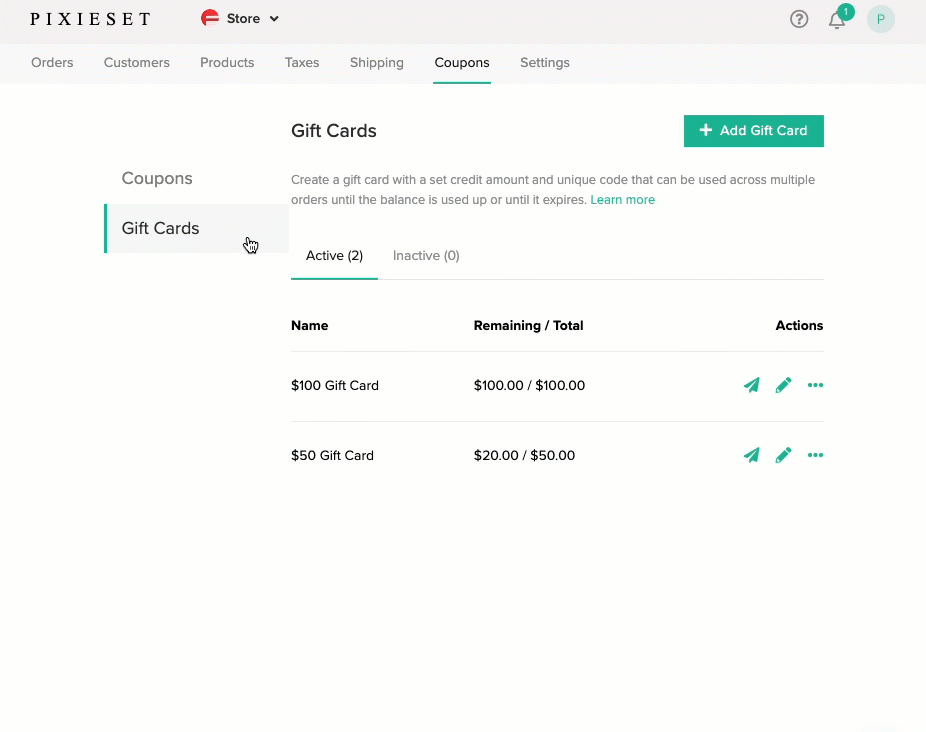Image resolution: width=926 pixels, height=732 pixels.
Task: Click the red Store logo icon
Action: [209, 18]
